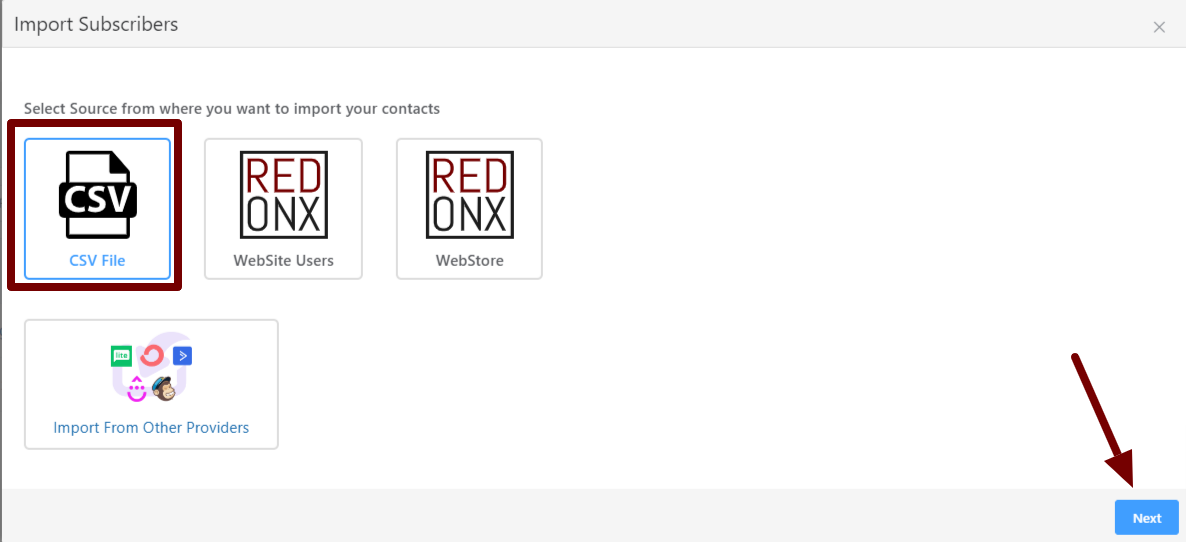This screenshot has width=1186, height=542.
Task: Click the 'Import Subscribers' dialog title
Action: (x=96, y=24)
